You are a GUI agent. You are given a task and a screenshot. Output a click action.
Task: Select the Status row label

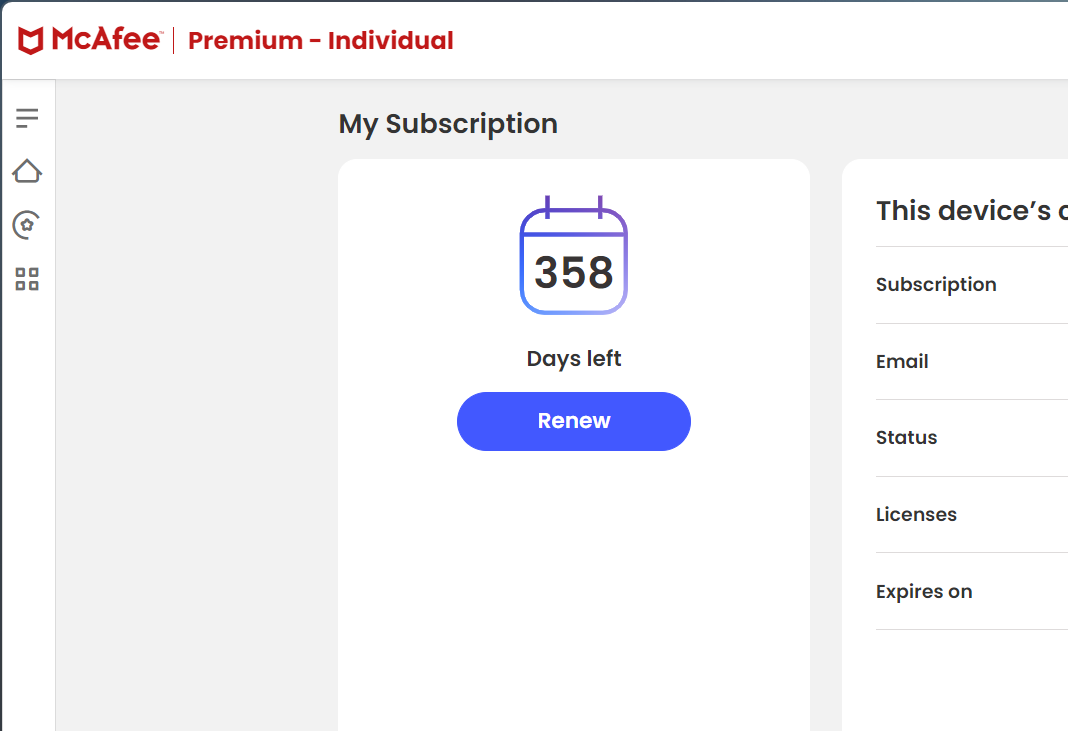click(906, 438)
